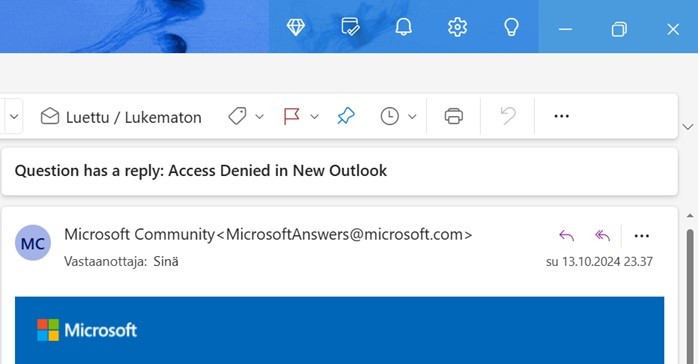Pin this message with the pushpin icon
Screen dimensions: 698x364
click(346, 116)
